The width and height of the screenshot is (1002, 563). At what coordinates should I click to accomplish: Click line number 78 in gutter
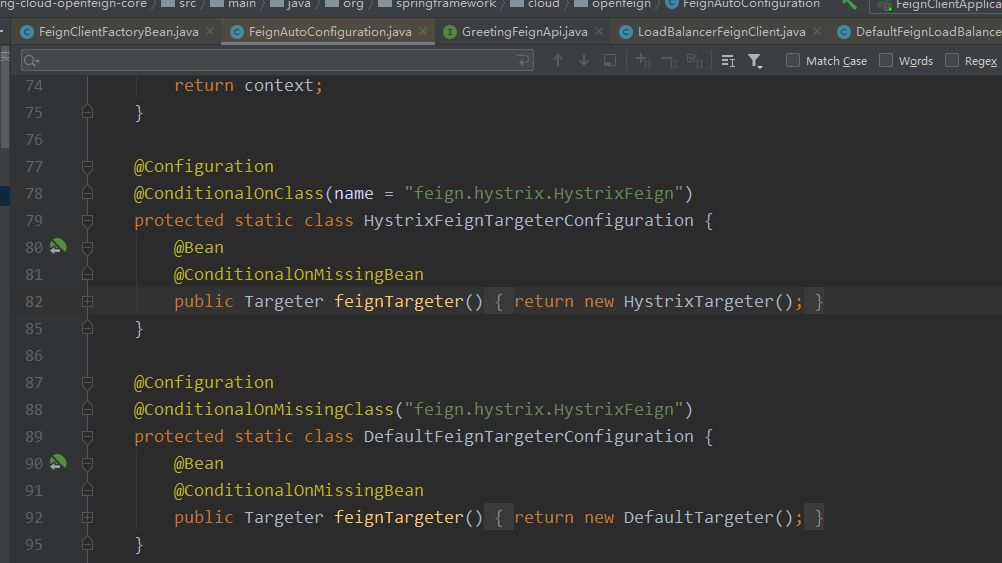34,194
